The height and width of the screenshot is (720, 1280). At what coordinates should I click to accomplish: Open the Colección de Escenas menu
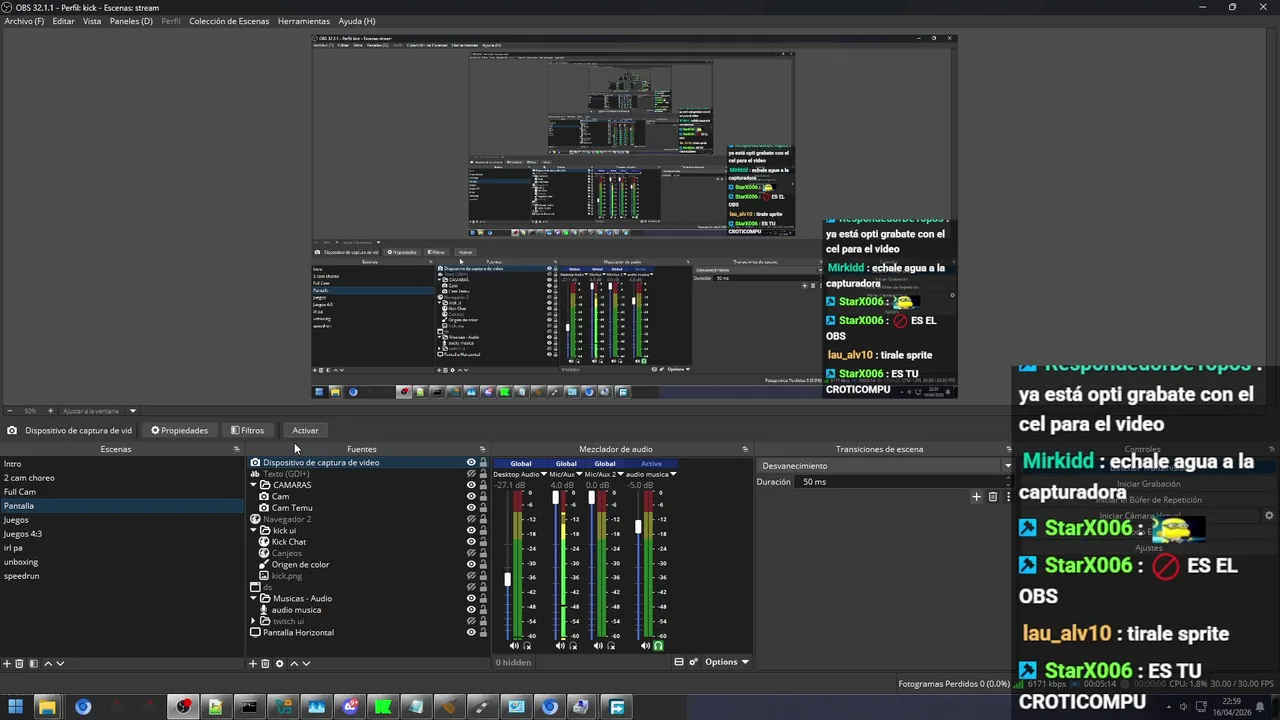[229, 21]
